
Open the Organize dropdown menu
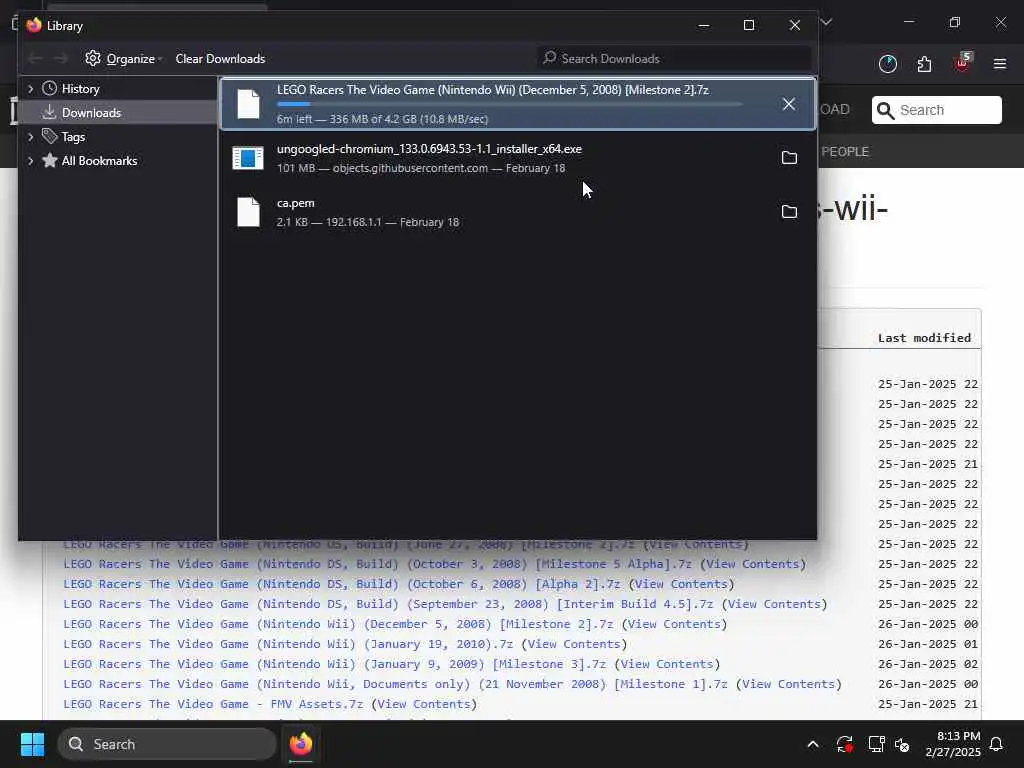[123, 59]
